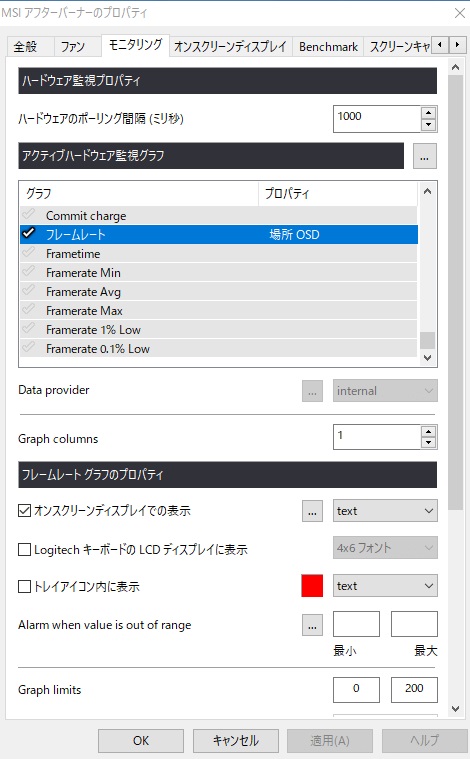Open the OSD display ellipsis settings button

[312, 511]
